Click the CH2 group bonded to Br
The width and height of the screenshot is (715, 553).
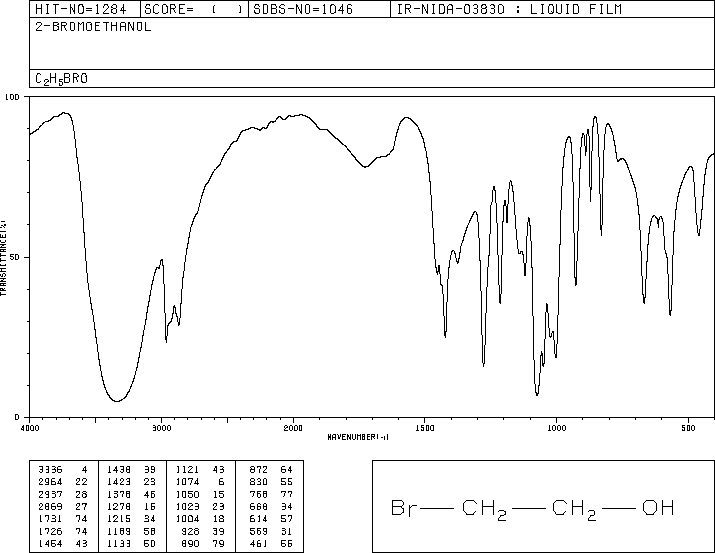tap(484, 510)
